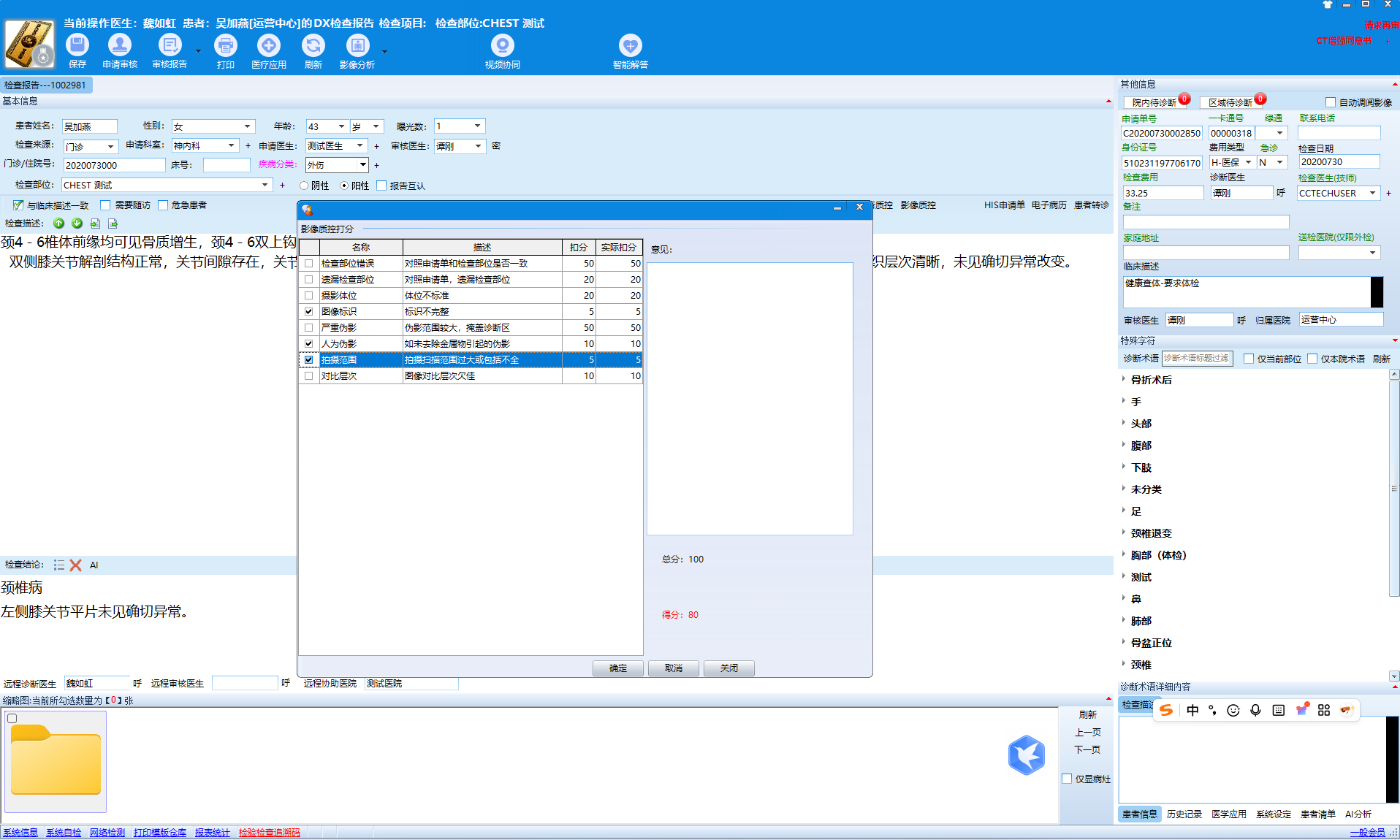Image resolution: width=1400 pixels, height=840 pixels.
Task: Check the 检查部位错误 row checkbox
Action: point(308,264)
